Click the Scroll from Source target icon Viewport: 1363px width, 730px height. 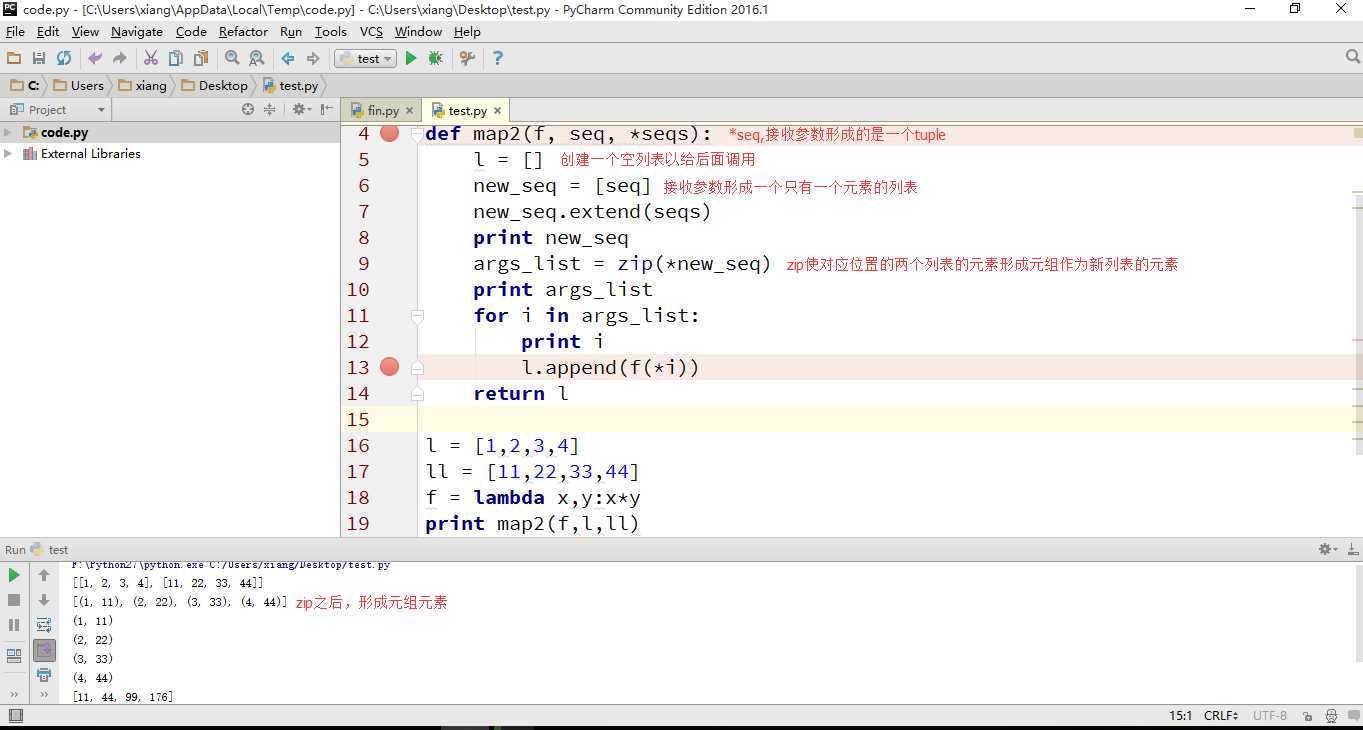(248, 110)
